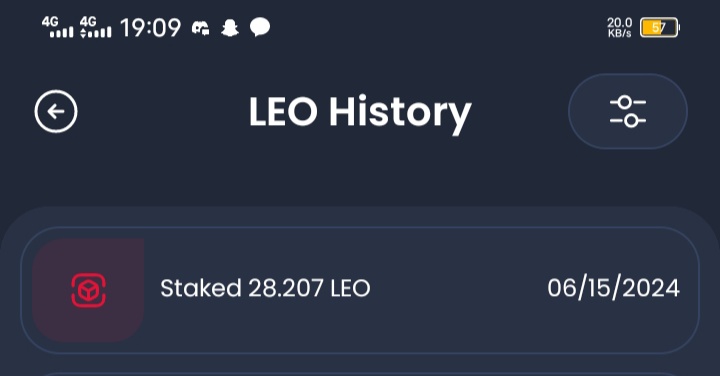
Task: Open the filter sliders button
Action: pos(628,111)
